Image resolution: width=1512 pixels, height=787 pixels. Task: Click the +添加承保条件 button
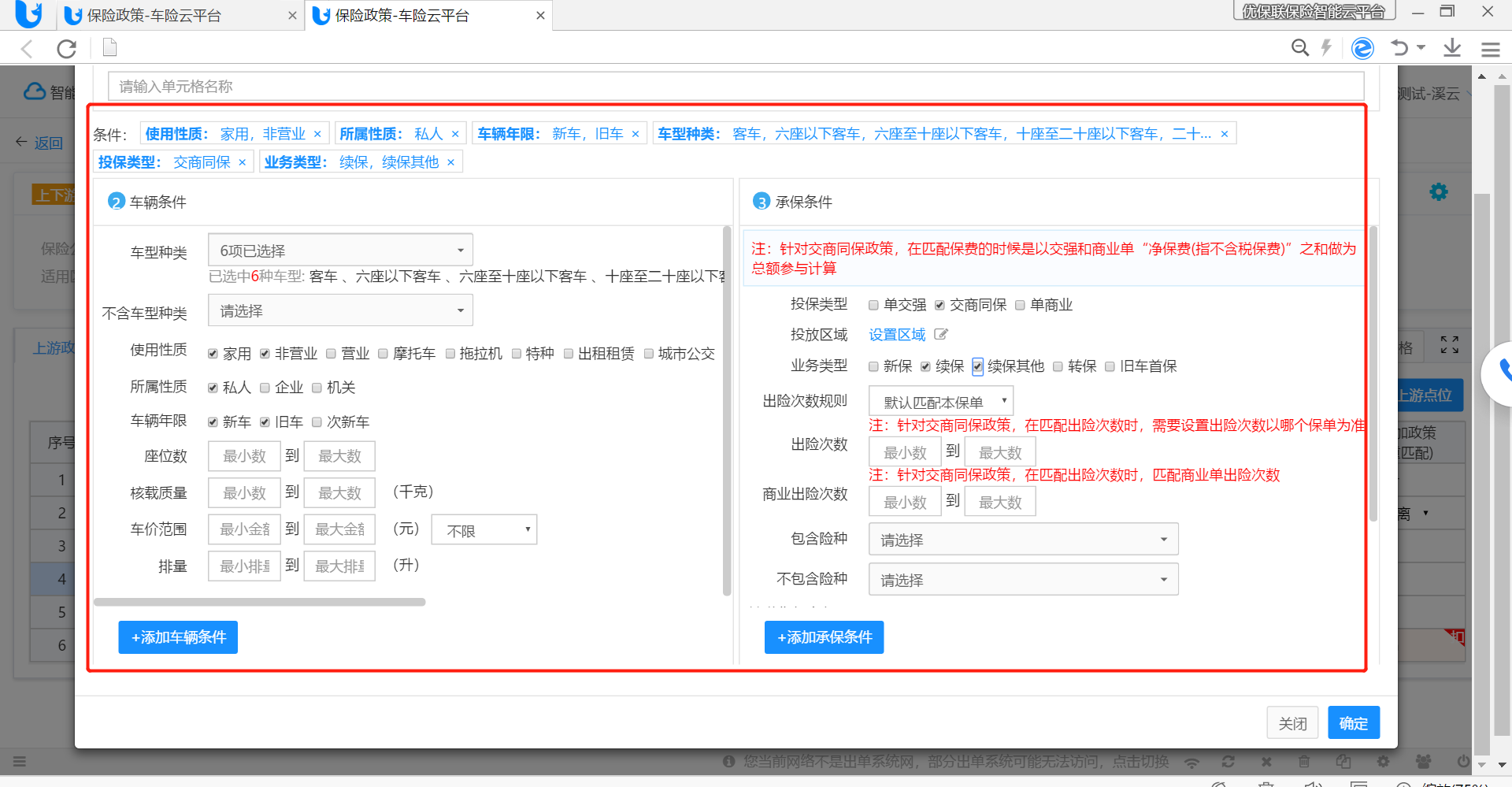click(x=825, y=637)
